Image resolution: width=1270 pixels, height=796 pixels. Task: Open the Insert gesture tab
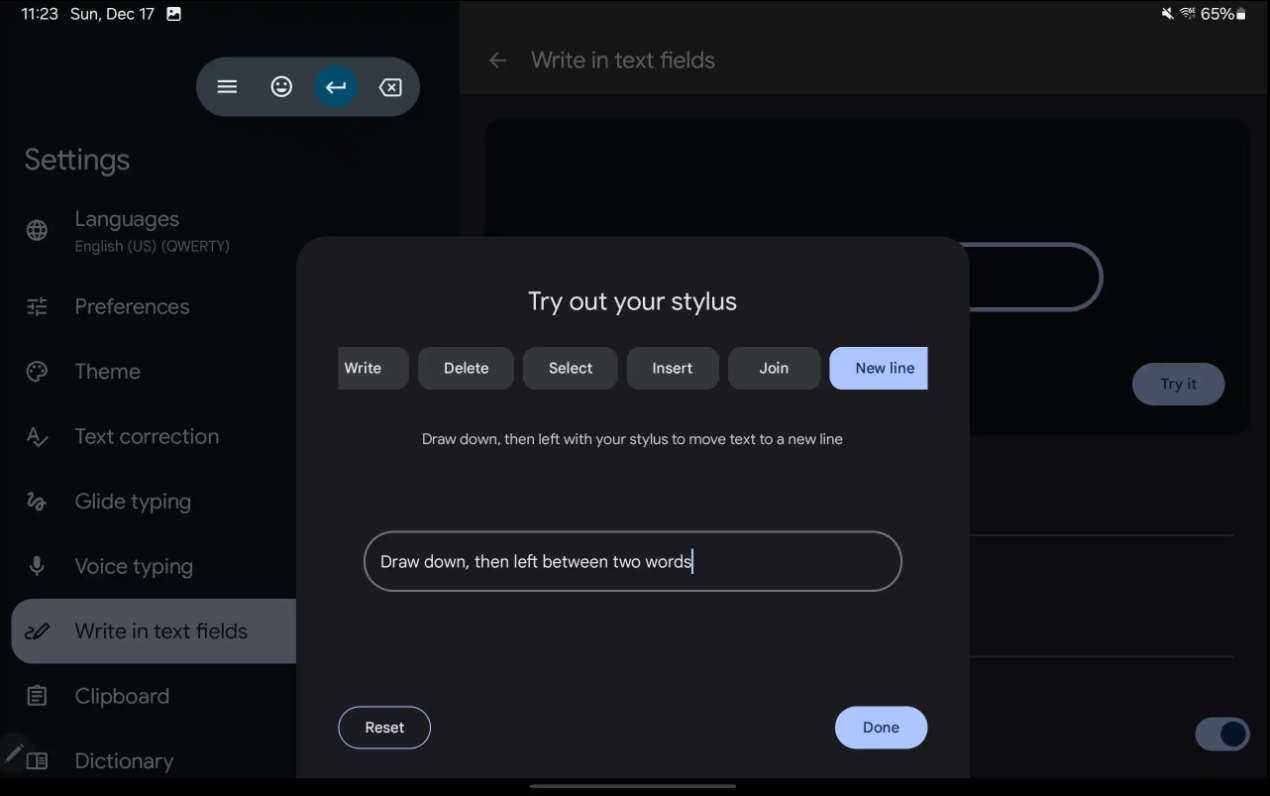coord(672,368)
